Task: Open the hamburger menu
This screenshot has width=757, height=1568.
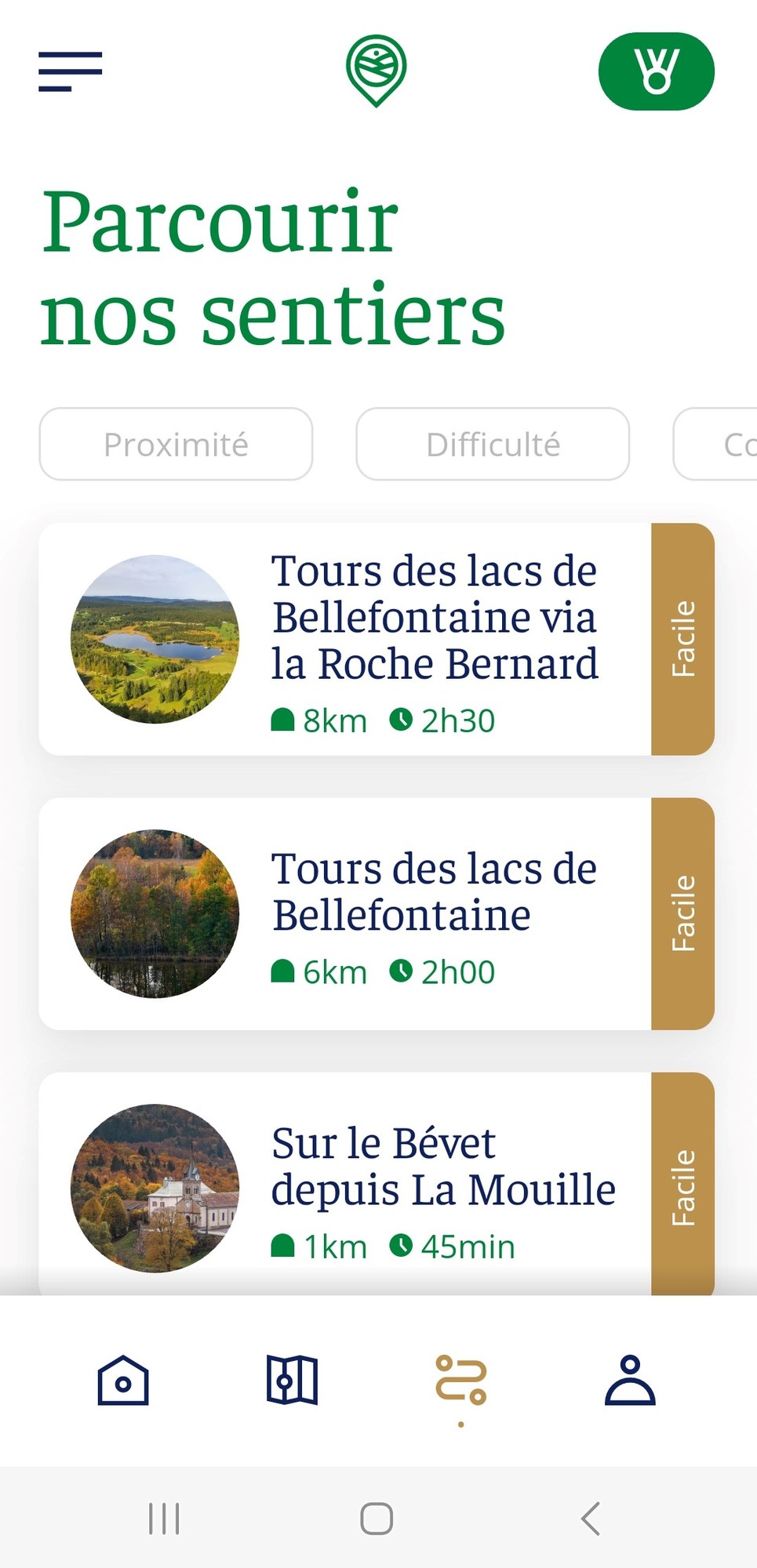Action: (71, 71)
